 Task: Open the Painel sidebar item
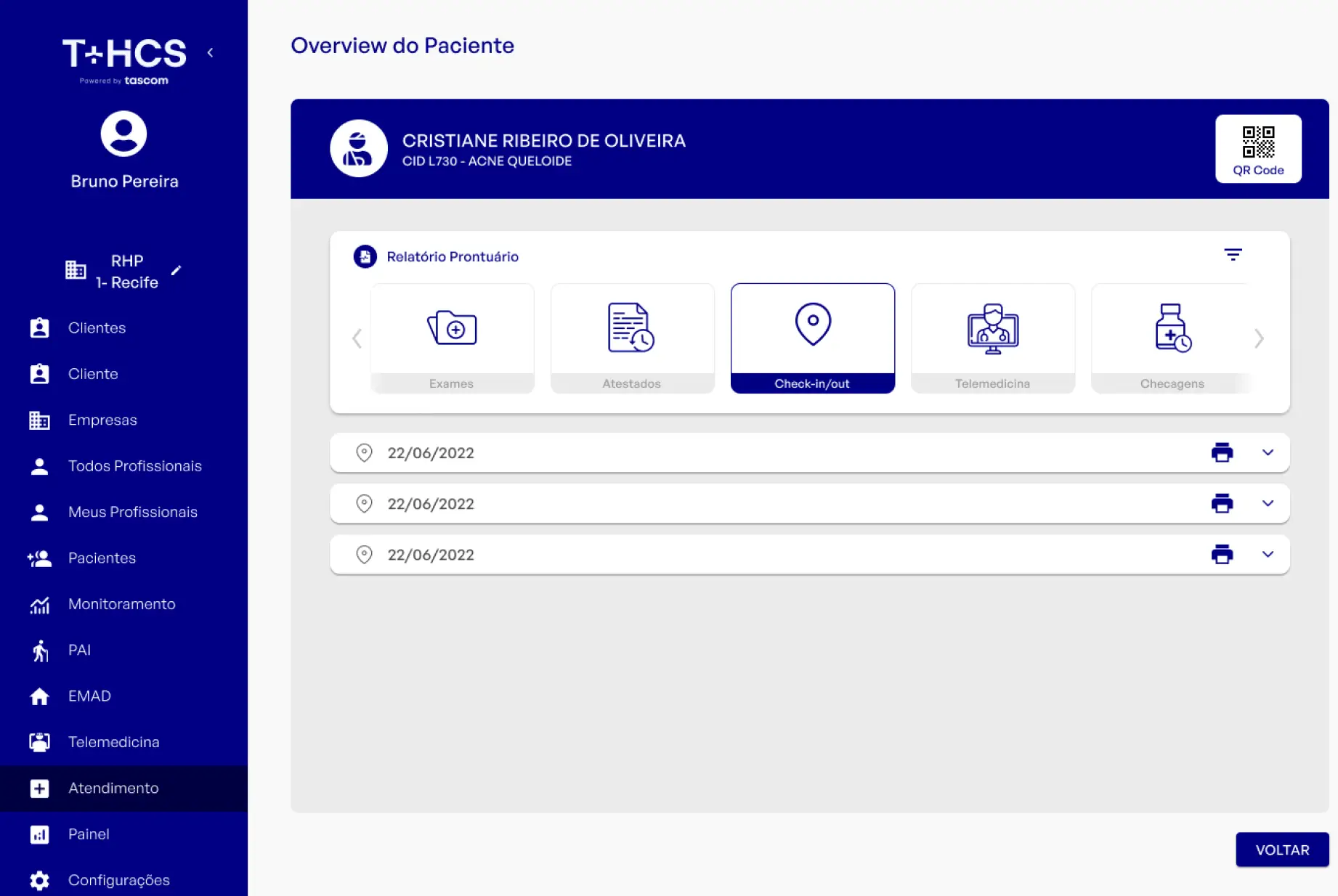tap(123, 834)
